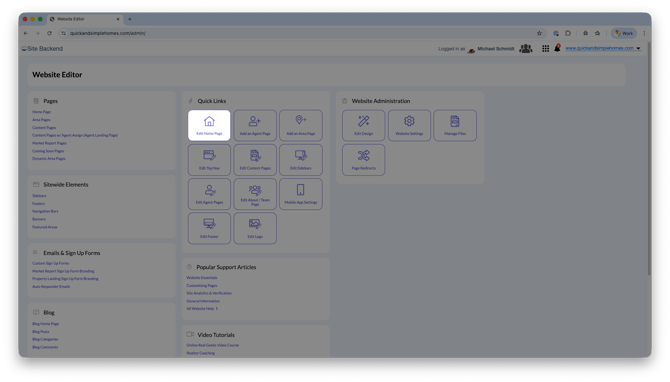Open the Banners link
670x382 pixels.
(39, 219)
